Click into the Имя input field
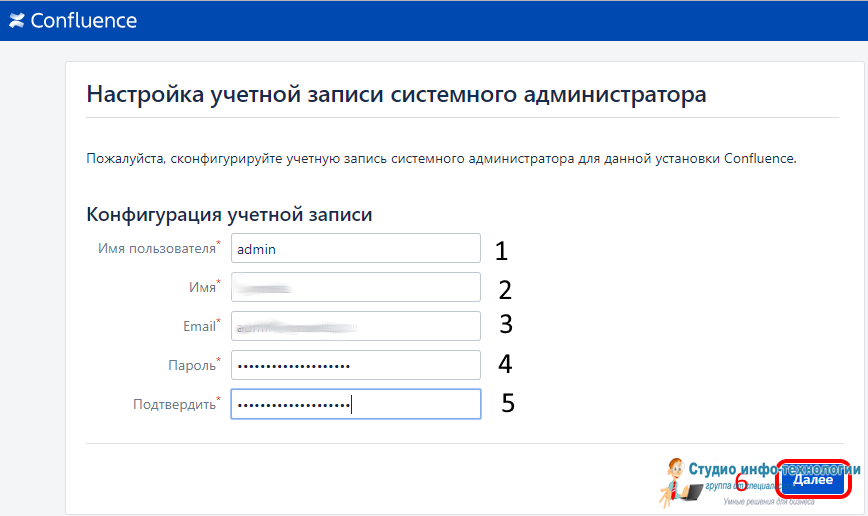Viewport: 868px width, 516px height. tap(355, 288)
